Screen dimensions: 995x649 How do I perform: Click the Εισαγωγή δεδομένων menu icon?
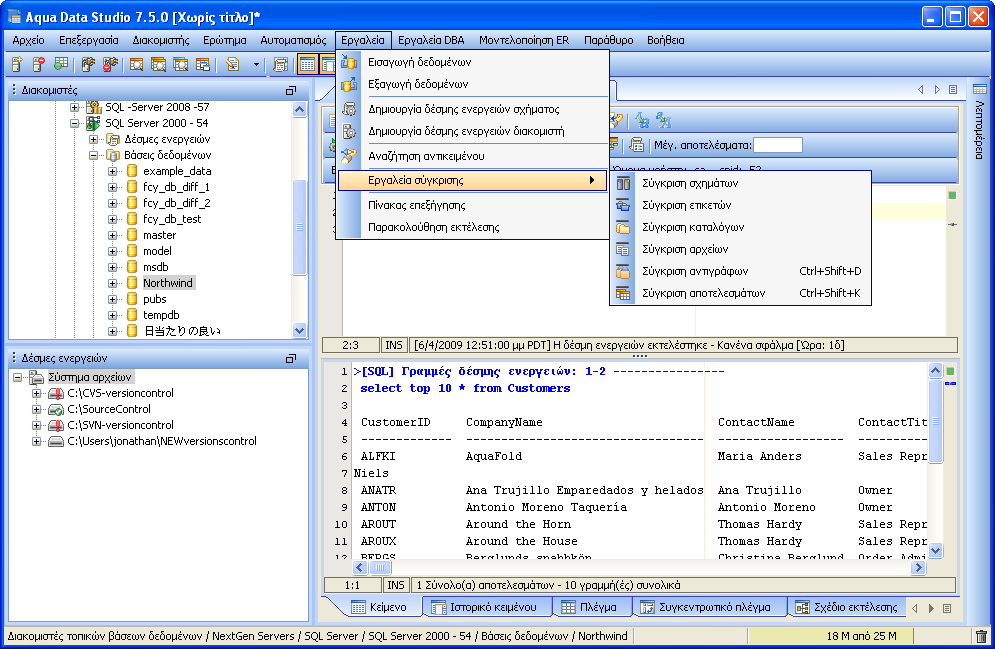coord(349,62)
